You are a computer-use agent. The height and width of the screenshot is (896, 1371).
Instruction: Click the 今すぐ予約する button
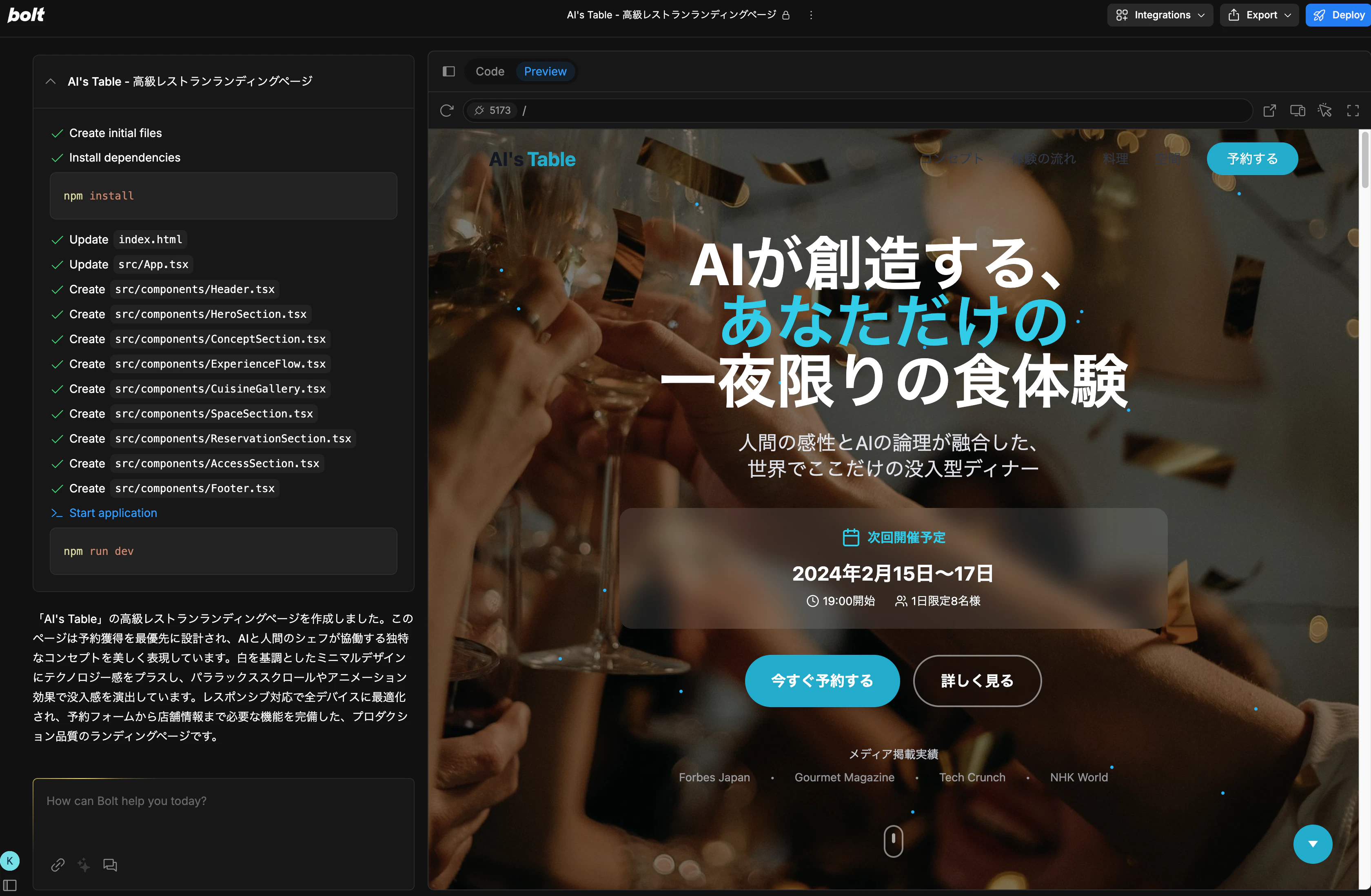(x=822, y=681)
